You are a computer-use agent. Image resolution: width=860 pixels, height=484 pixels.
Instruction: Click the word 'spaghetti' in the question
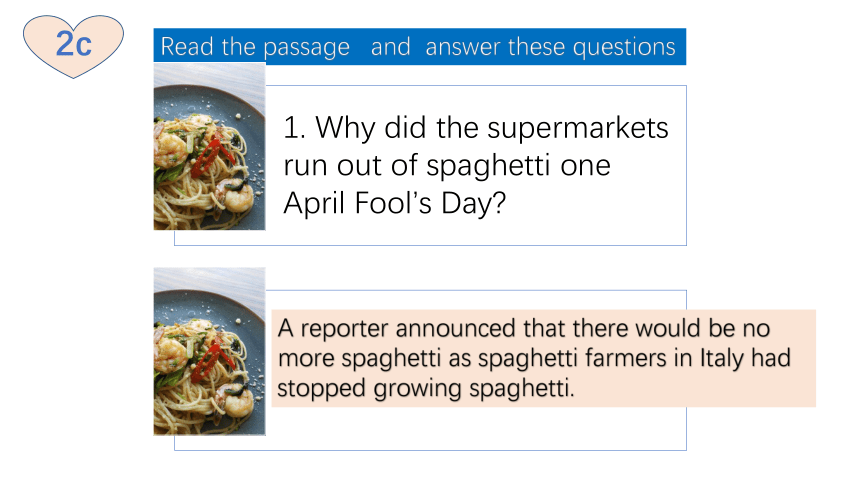[x=488, y=166]
